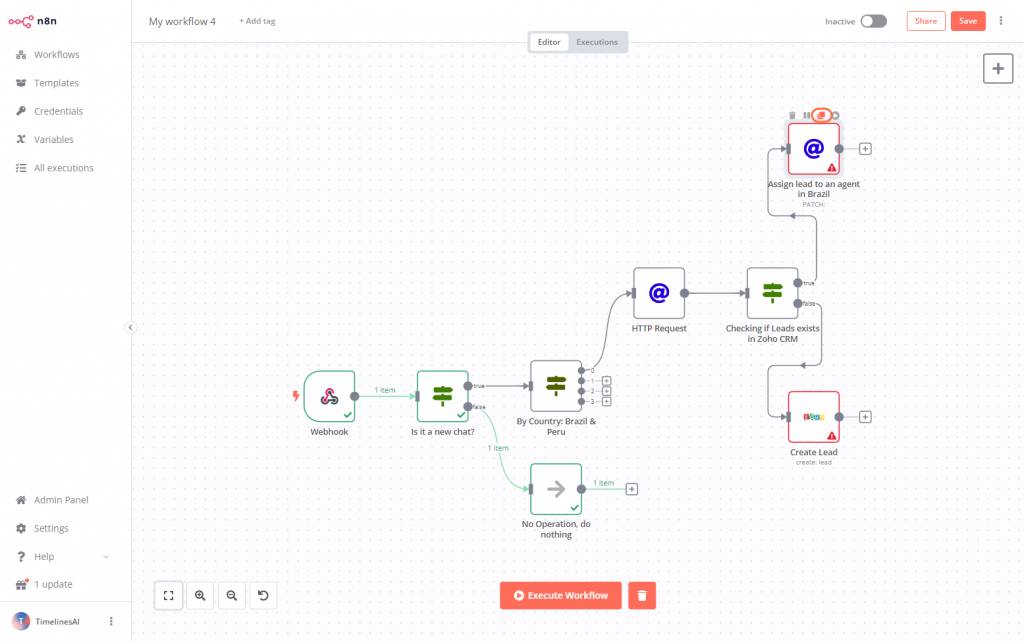
Task: Collapse the left sidebar
Action: (130, 327)
